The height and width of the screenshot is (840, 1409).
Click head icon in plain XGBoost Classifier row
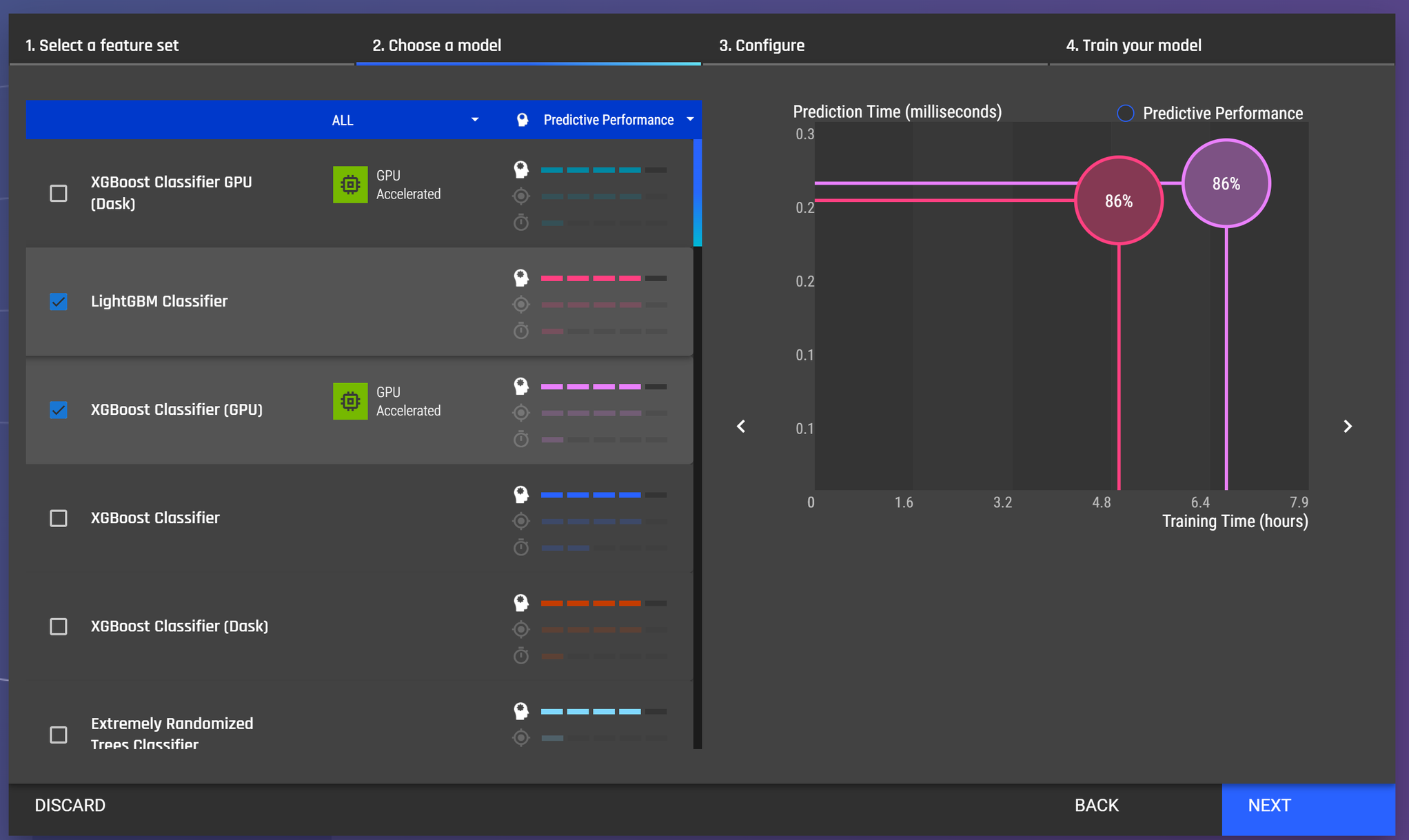[521, 494]
